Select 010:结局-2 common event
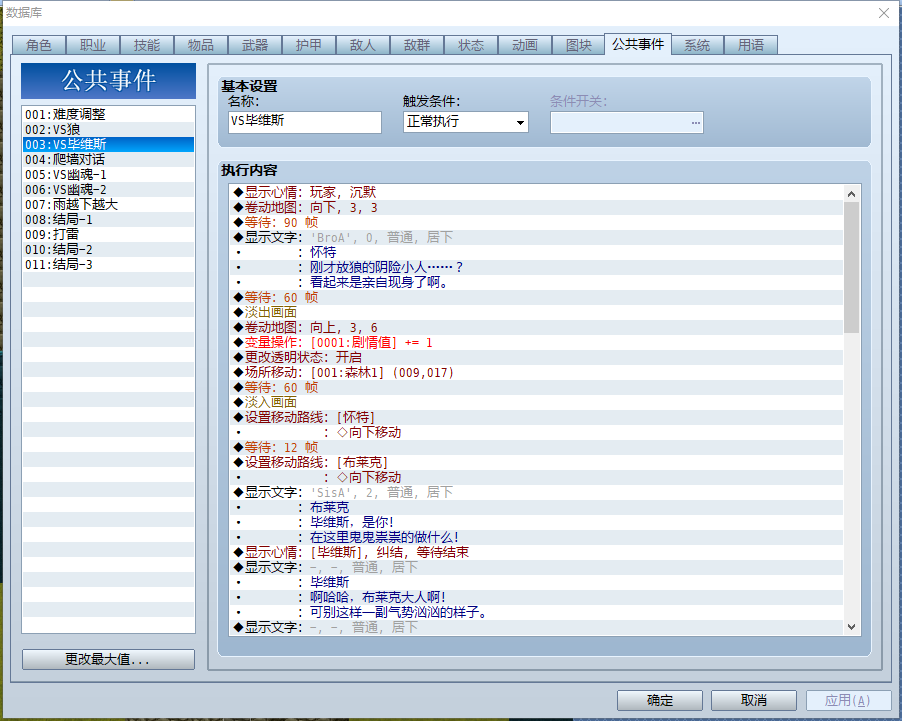This screenshot has width=902, height=721. [x=108, y=249]
